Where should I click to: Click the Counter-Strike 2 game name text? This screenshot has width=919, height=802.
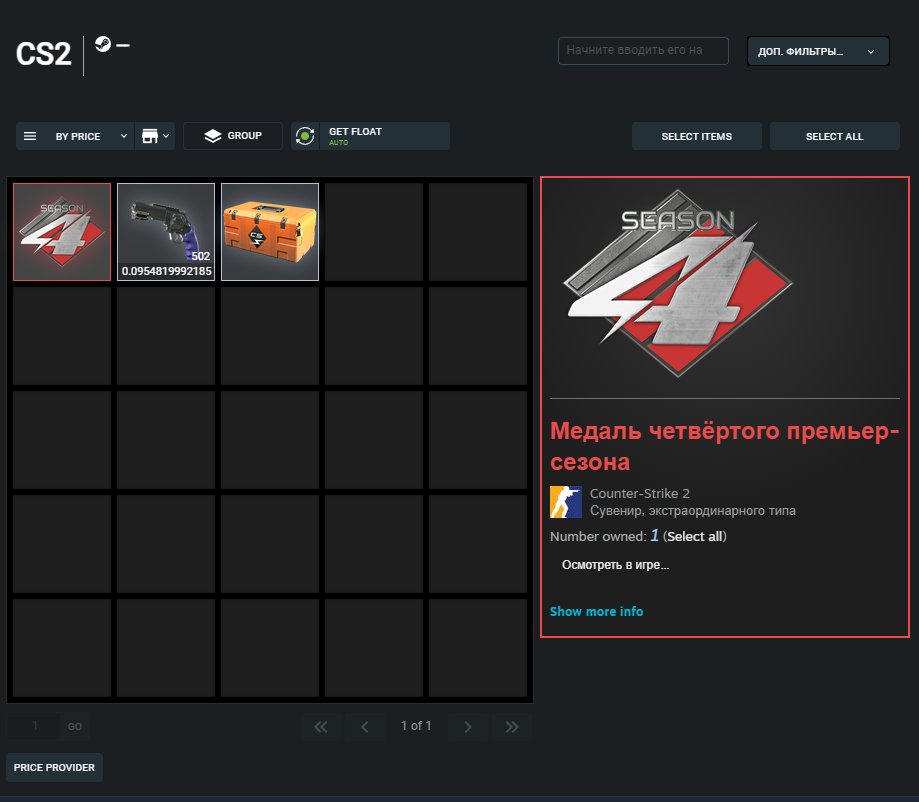click(x=639, y=494)
